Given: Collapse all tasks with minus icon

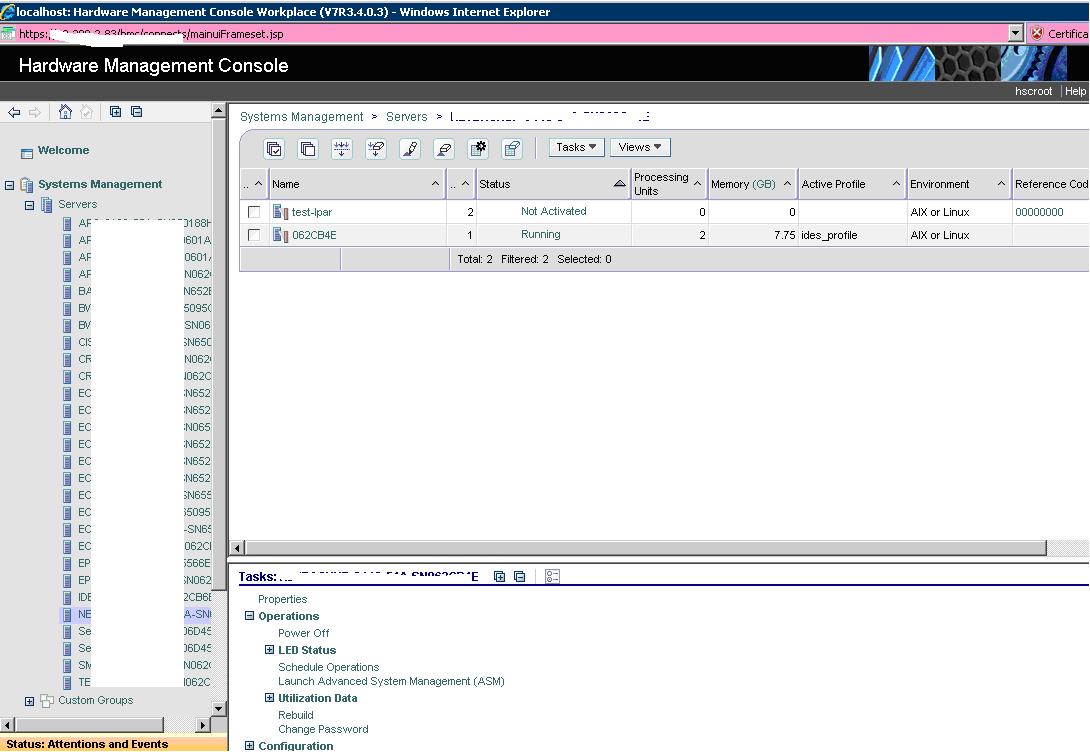Looking at the screenshot, I should pos(518,576).
